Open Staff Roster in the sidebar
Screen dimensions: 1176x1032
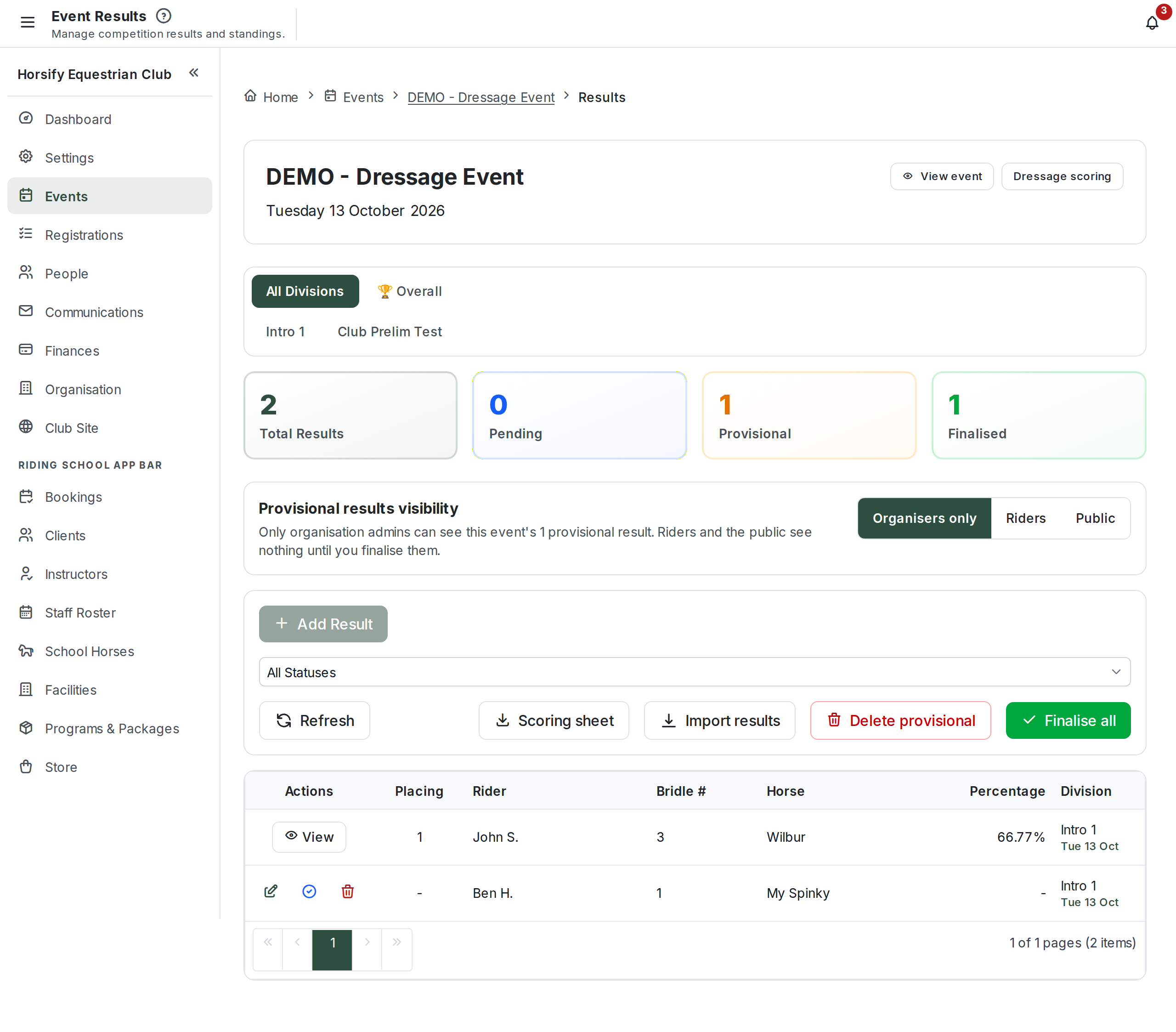pyautogui.click(x=109, y=612)
